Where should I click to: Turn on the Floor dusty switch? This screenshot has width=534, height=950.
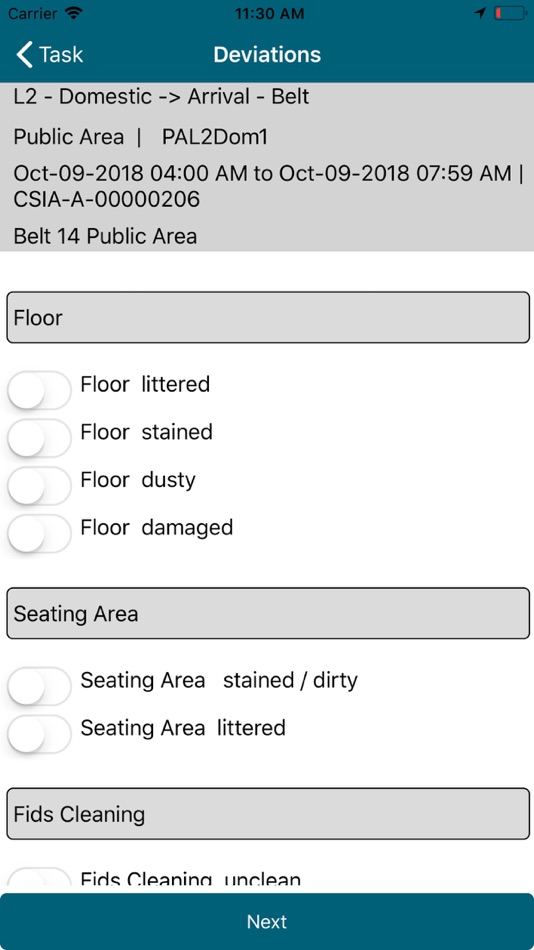pos(39,487)
